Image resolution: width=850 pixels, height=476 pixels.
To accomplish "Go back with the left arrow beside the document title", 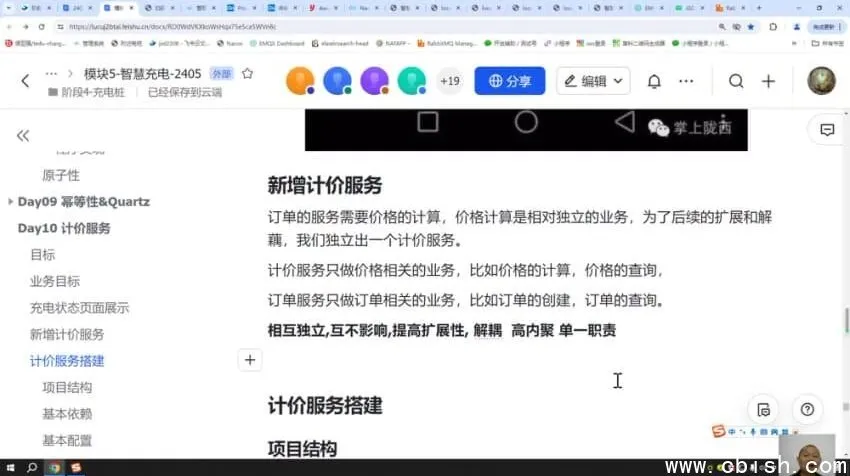I will (x=25, y=81).
